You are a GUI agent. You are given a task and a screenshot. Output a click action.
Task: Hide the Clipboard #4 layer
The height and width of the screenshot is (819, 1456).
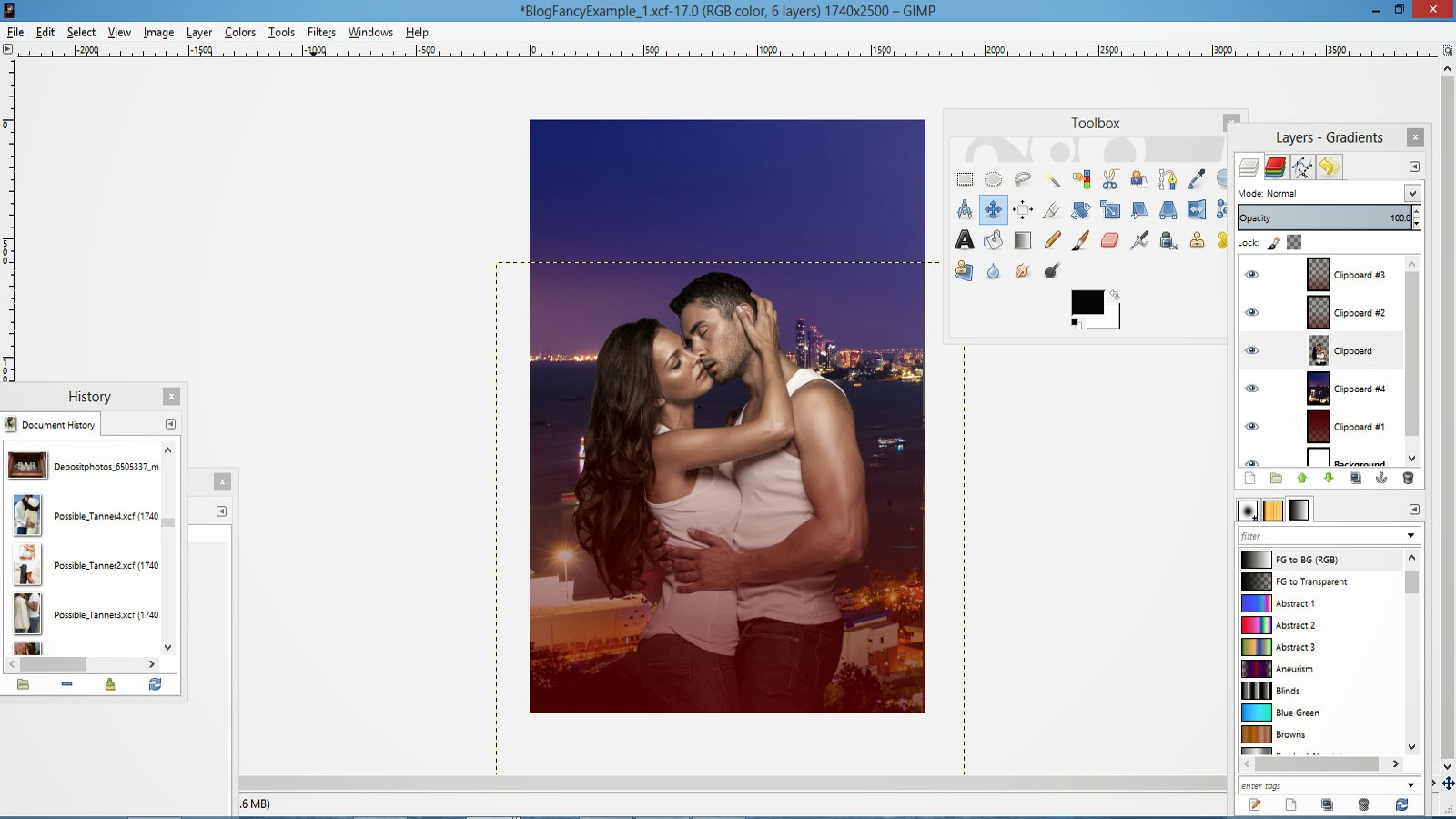(x=1252, y=389)
